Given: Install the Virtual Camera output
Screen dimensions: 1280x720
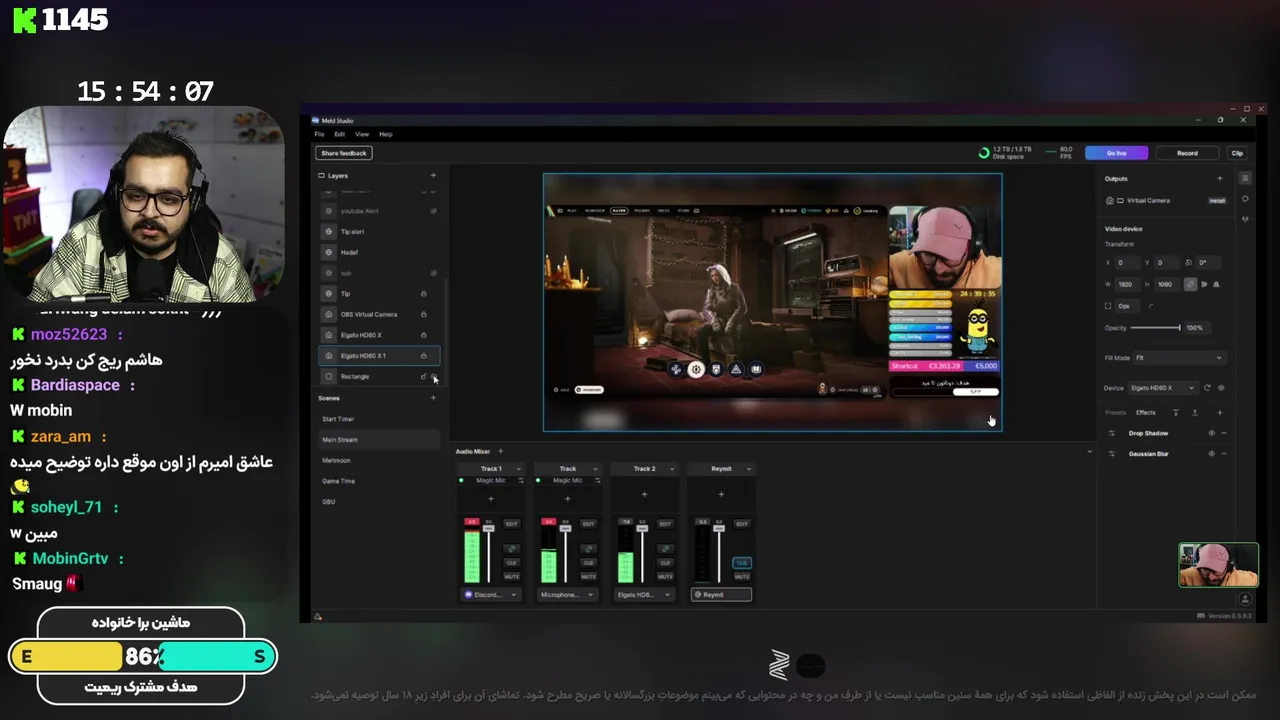Looking at the screenshot, I should pos(1217,200).
